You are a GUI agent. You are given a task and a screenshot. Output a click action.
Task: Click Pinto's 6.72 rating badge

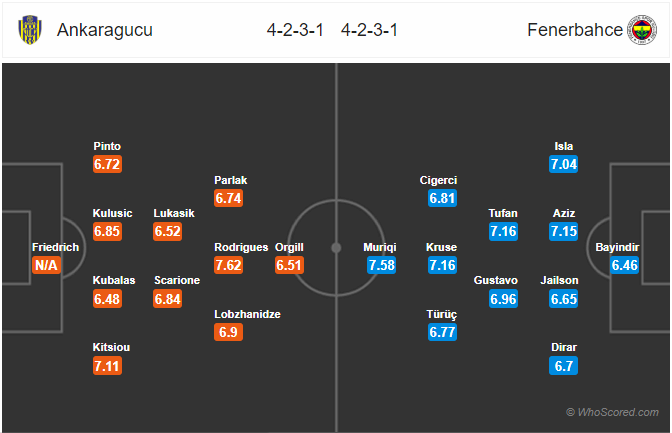point(107,164)
